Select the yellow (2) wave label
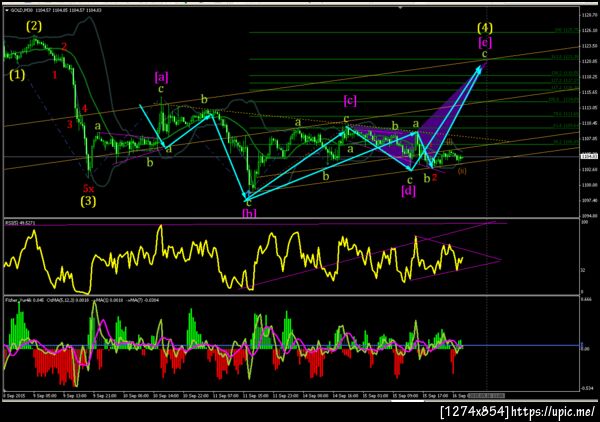This screenshot has height=422, width=600. tap(34, 26)
